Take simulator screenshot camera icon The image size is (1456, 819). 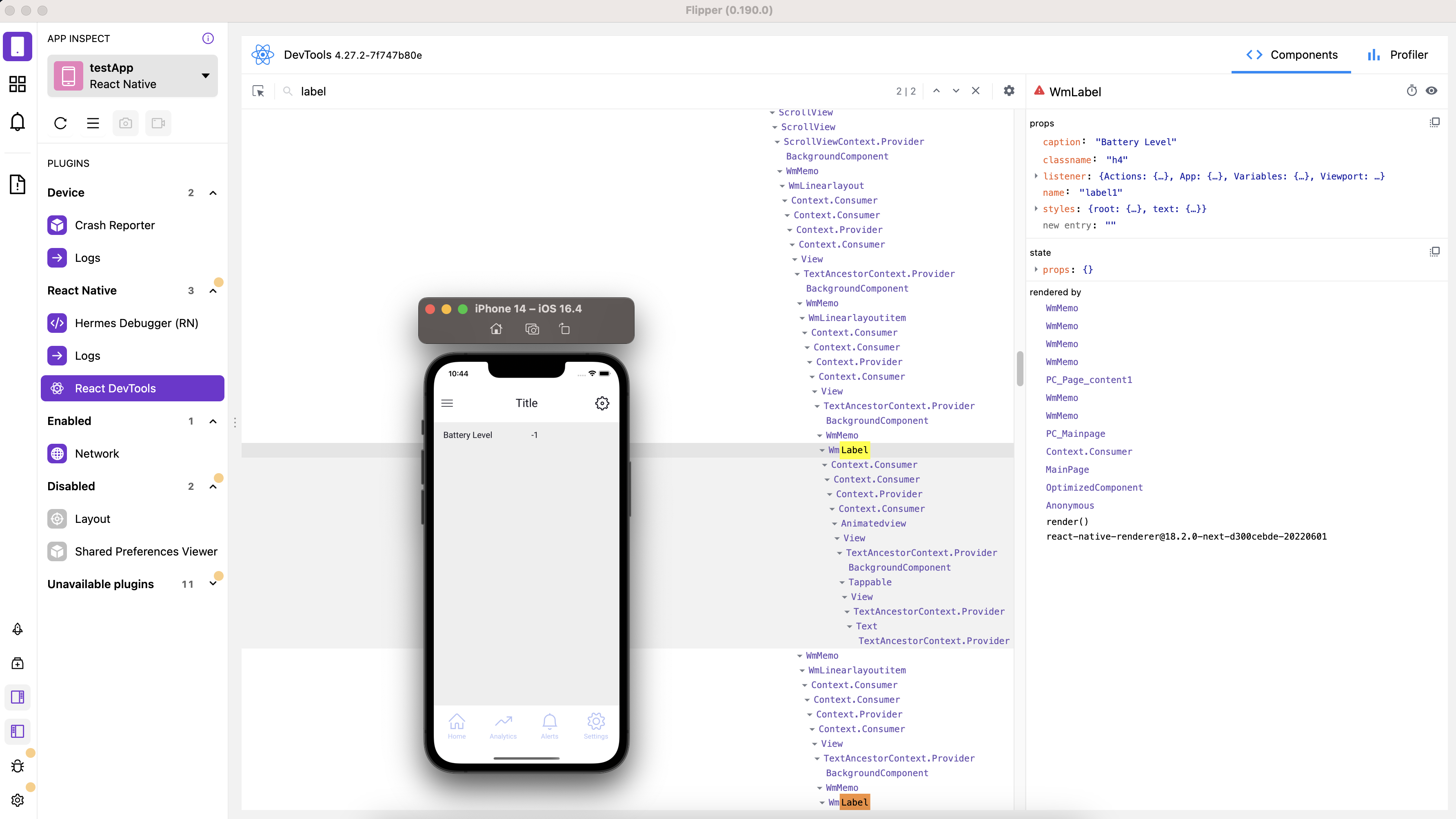[x=532, y=329]
